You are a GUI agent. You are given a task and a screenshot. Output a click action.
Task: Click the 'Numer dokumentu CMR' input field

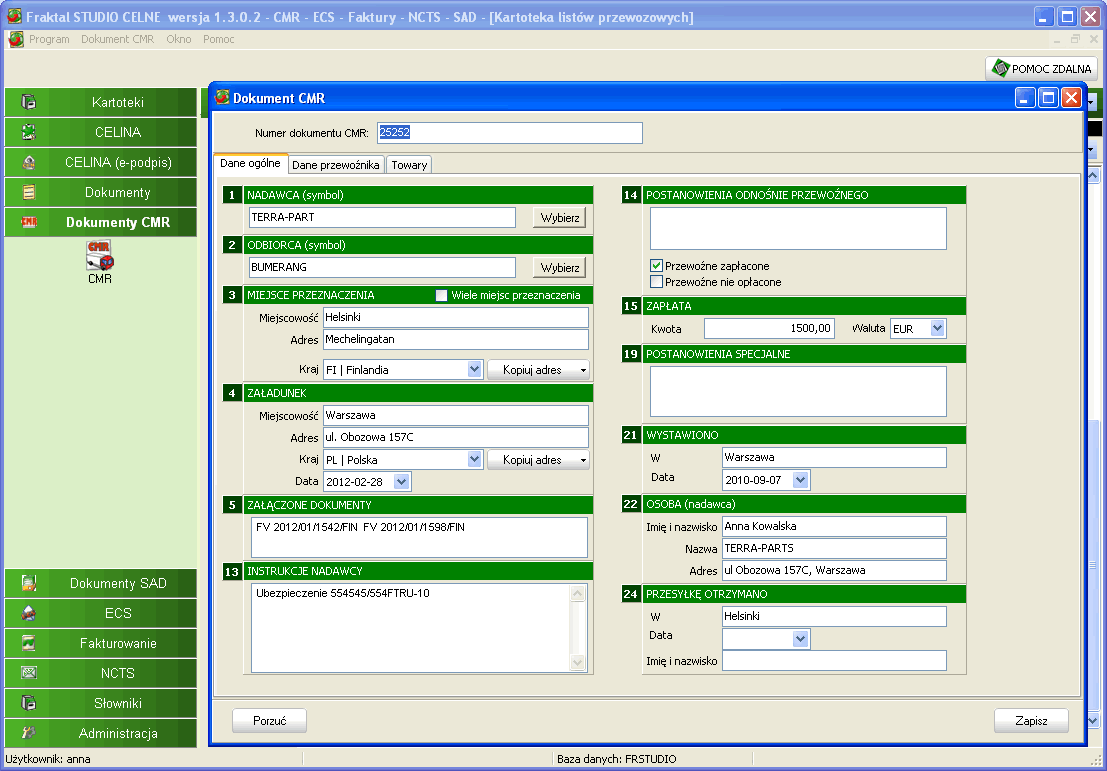510,133
